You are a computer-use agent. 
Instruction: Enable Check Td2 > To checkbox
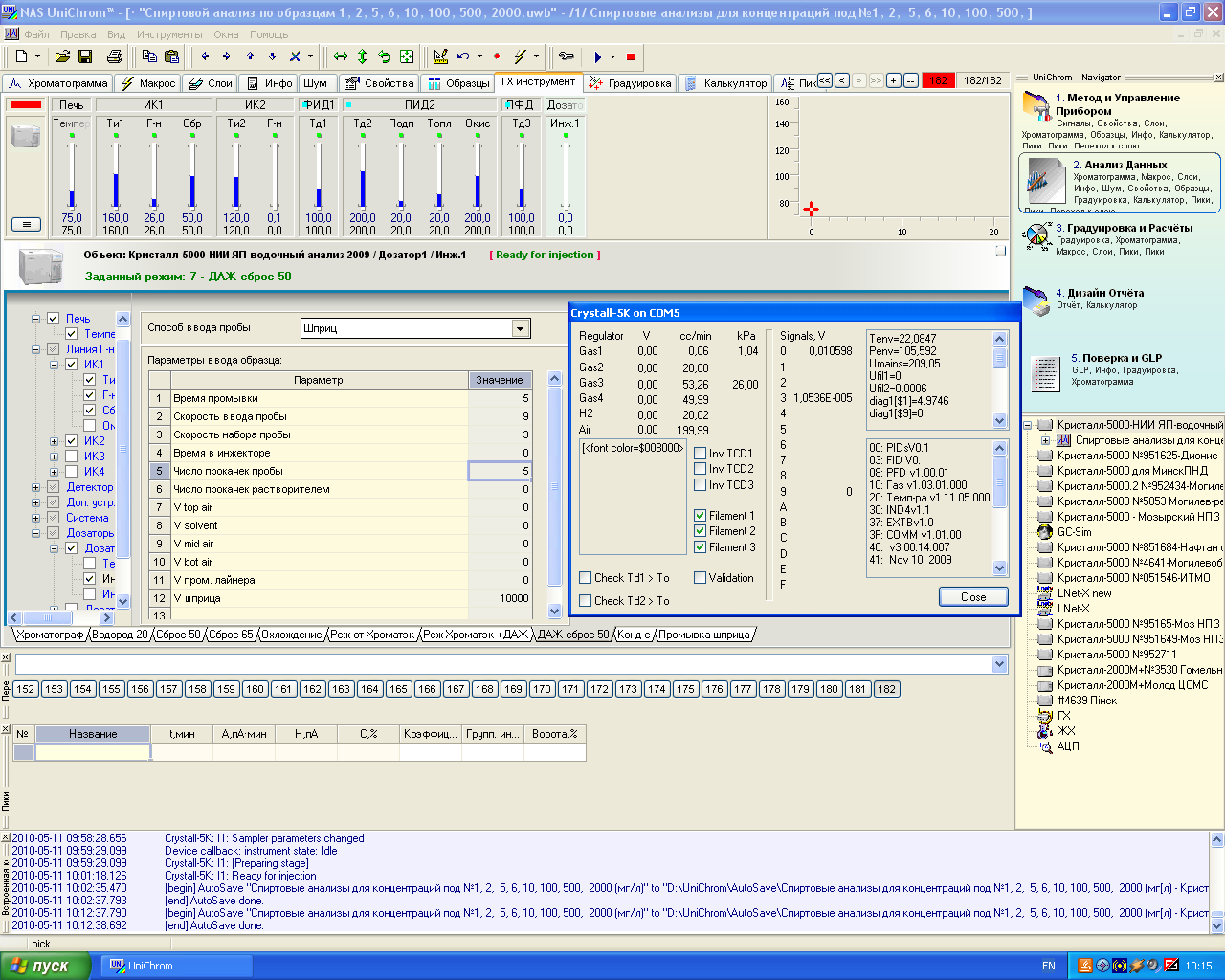[586, 601]
